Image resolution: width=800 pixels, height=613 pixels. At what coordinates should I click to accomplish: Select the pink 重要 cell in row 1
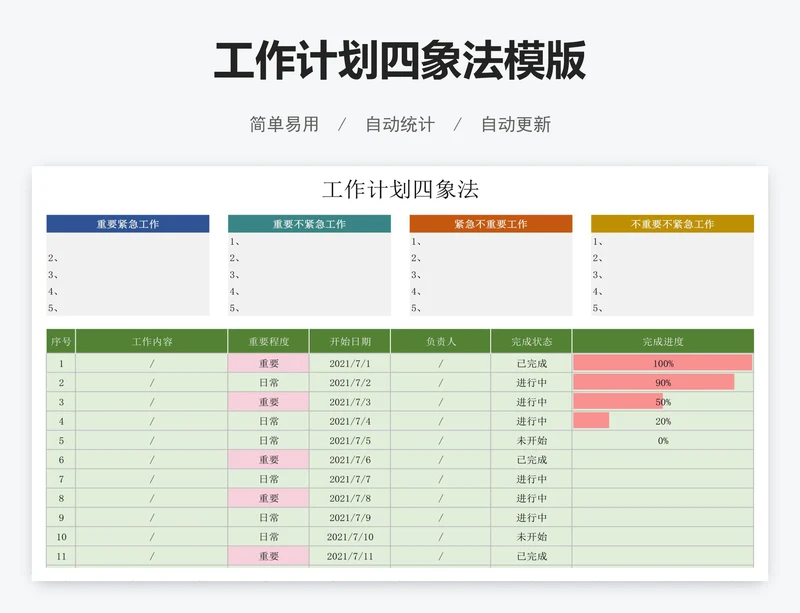click(269, 364)
